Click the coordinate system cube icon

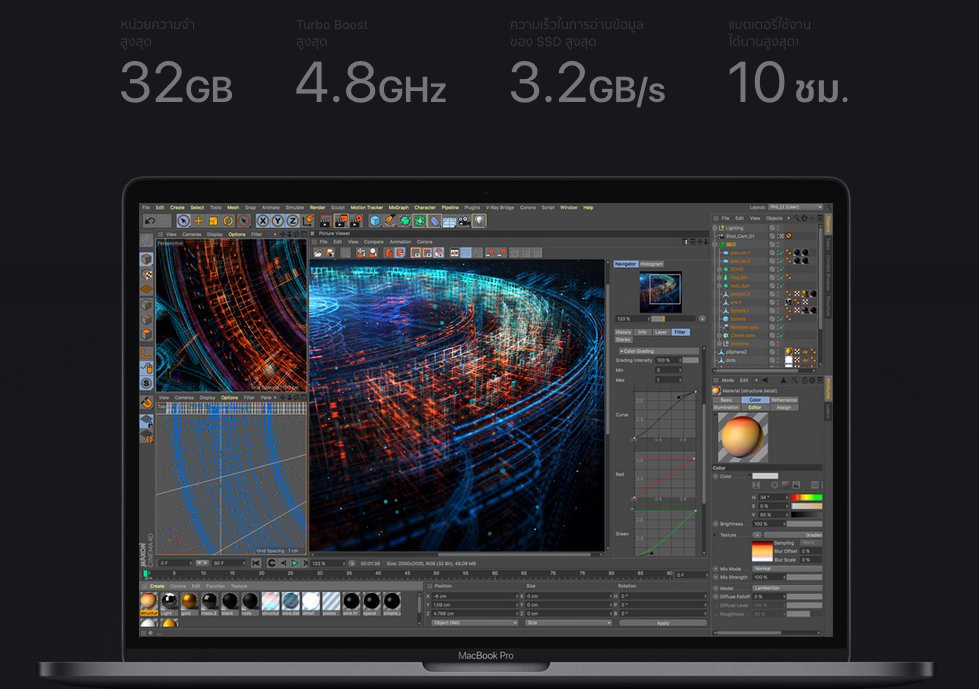[308, 221]
